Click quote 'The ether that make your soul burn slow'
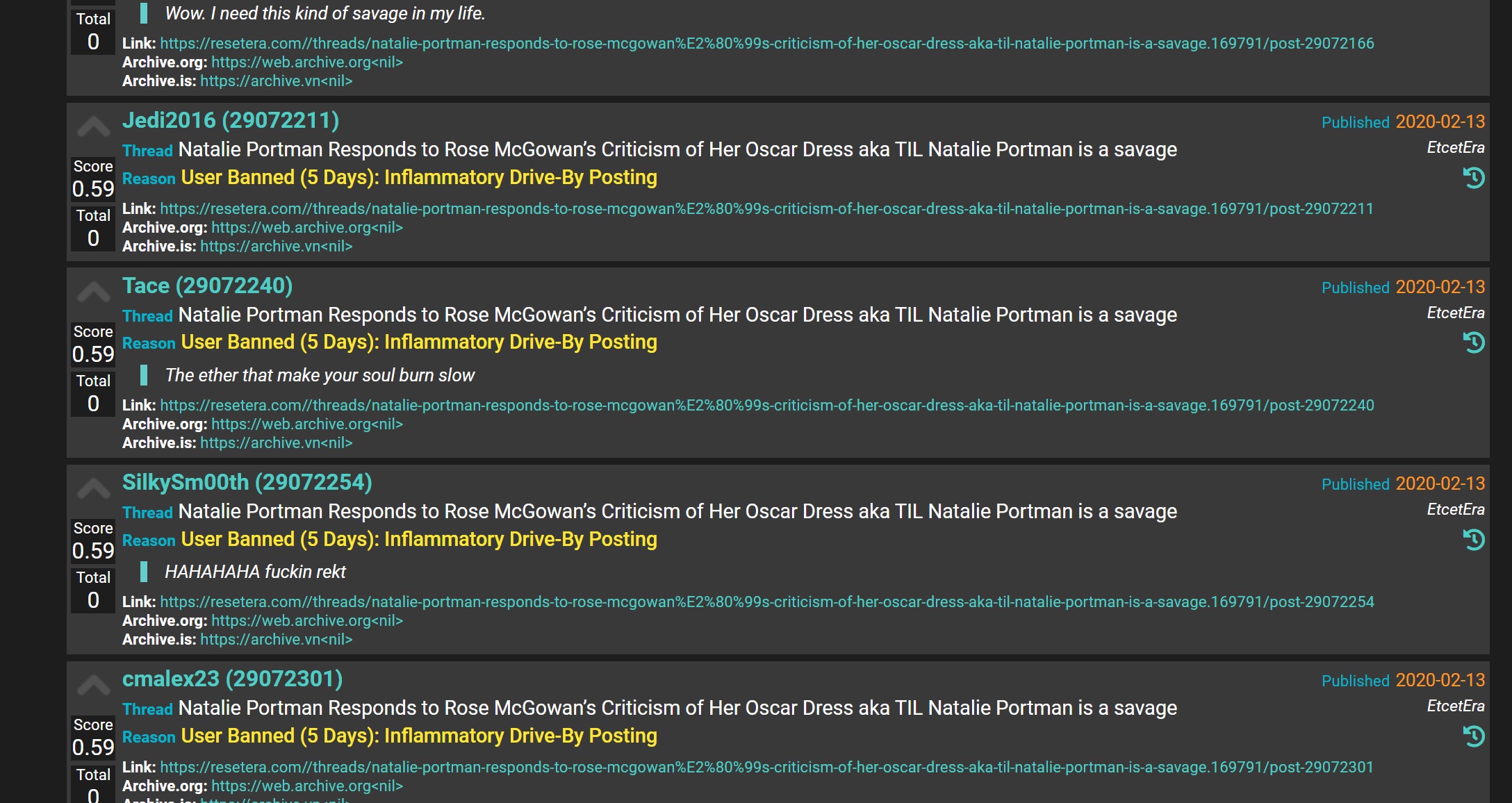This screenshot has height=803, width=1512. 320,375
